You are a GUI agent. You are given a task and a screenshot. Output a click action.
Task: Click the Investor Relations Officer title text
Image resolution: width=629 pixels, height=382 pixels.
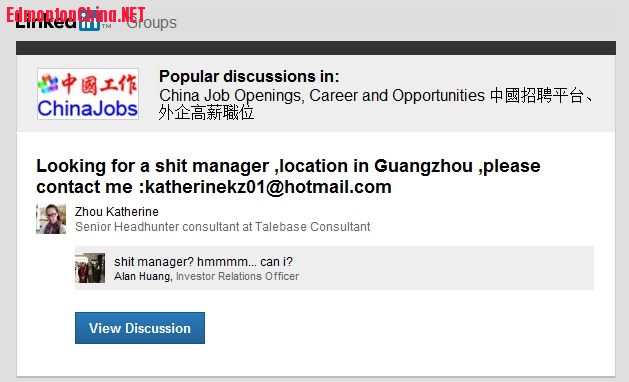tap(237, 276)
